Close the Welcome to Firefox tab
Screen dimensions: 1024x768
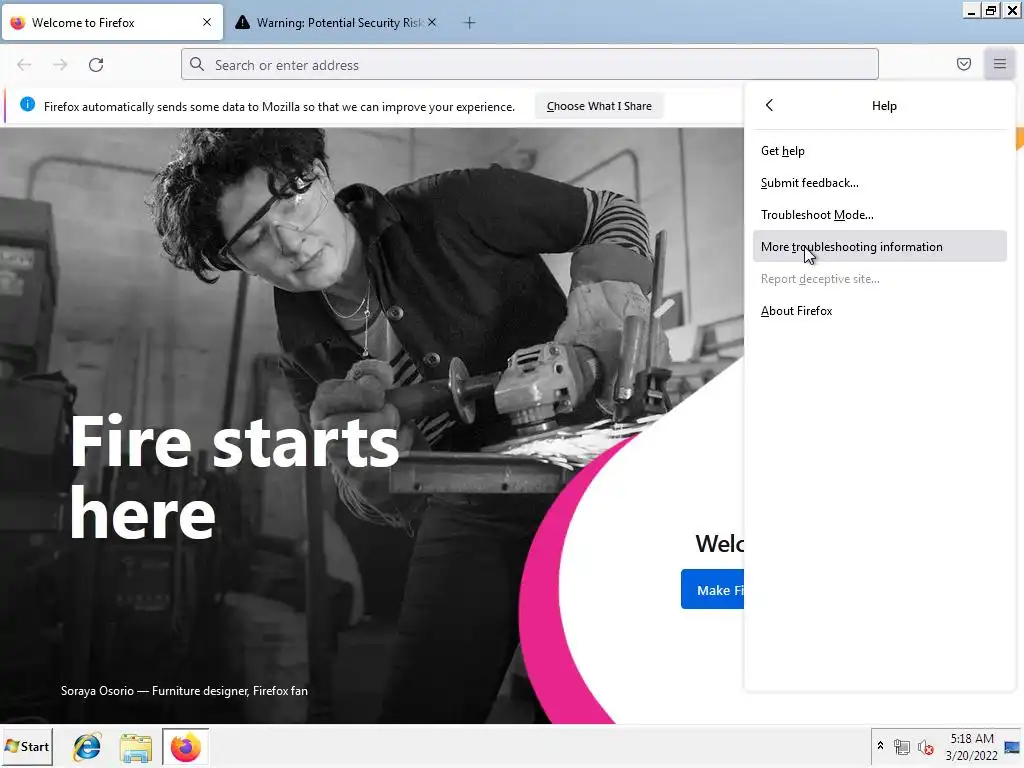[207, 22]
